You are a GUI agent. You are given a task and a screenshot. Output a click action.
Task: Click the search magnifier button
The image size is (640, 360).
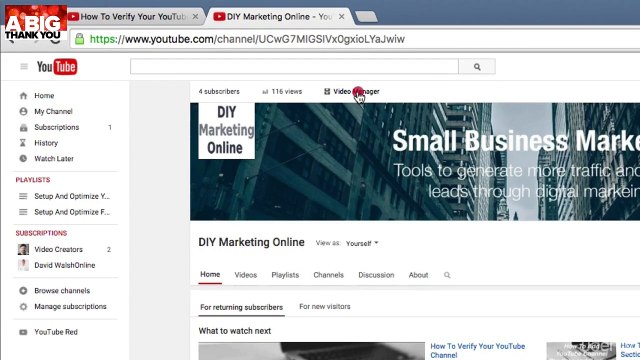[477, 67]
